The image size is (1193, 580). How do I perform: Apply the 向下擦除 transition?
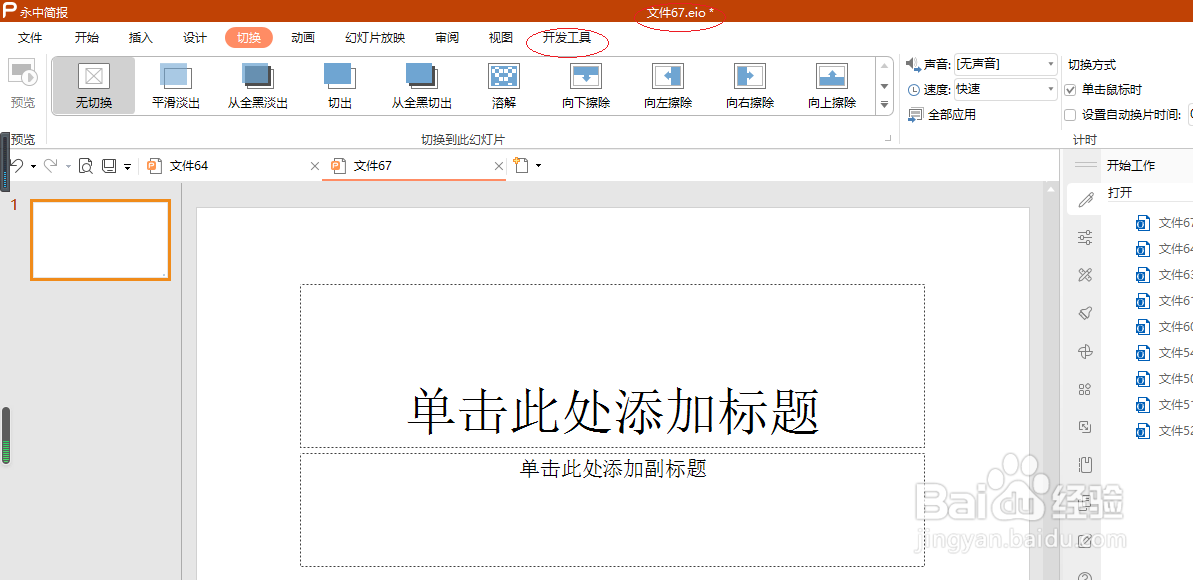[586, 86]
